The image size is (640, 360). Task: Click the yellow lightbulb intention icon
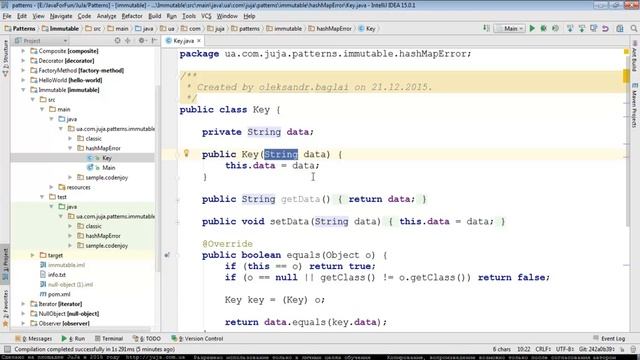[186, 153]
